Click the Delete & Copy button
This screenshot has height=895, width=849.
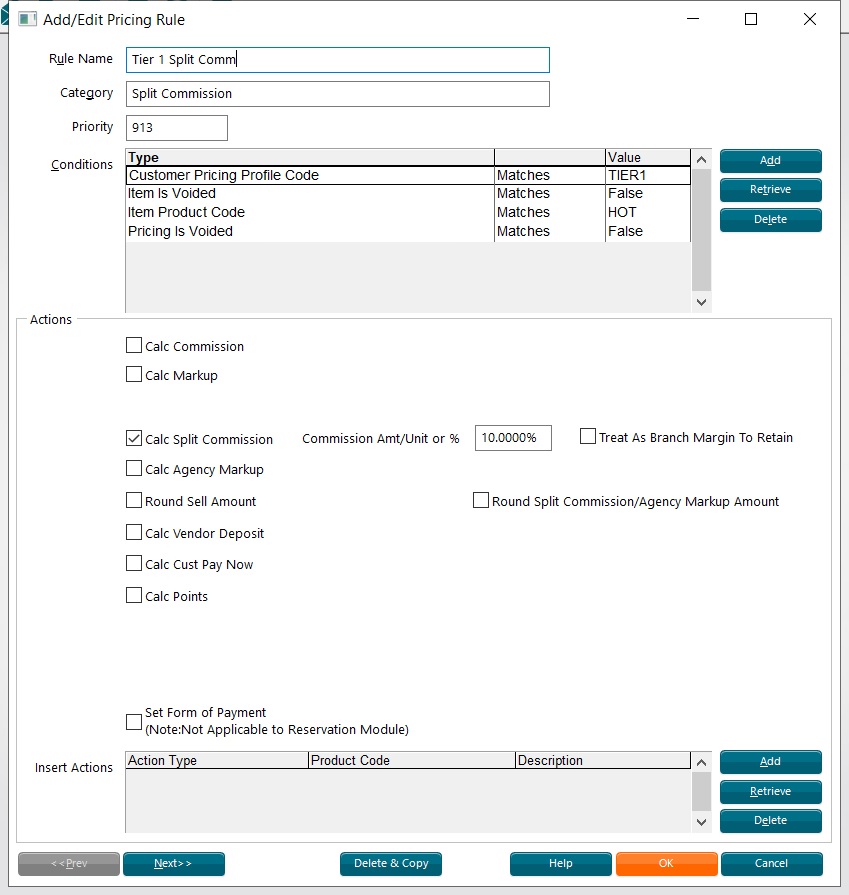click(x=391, y=864)
